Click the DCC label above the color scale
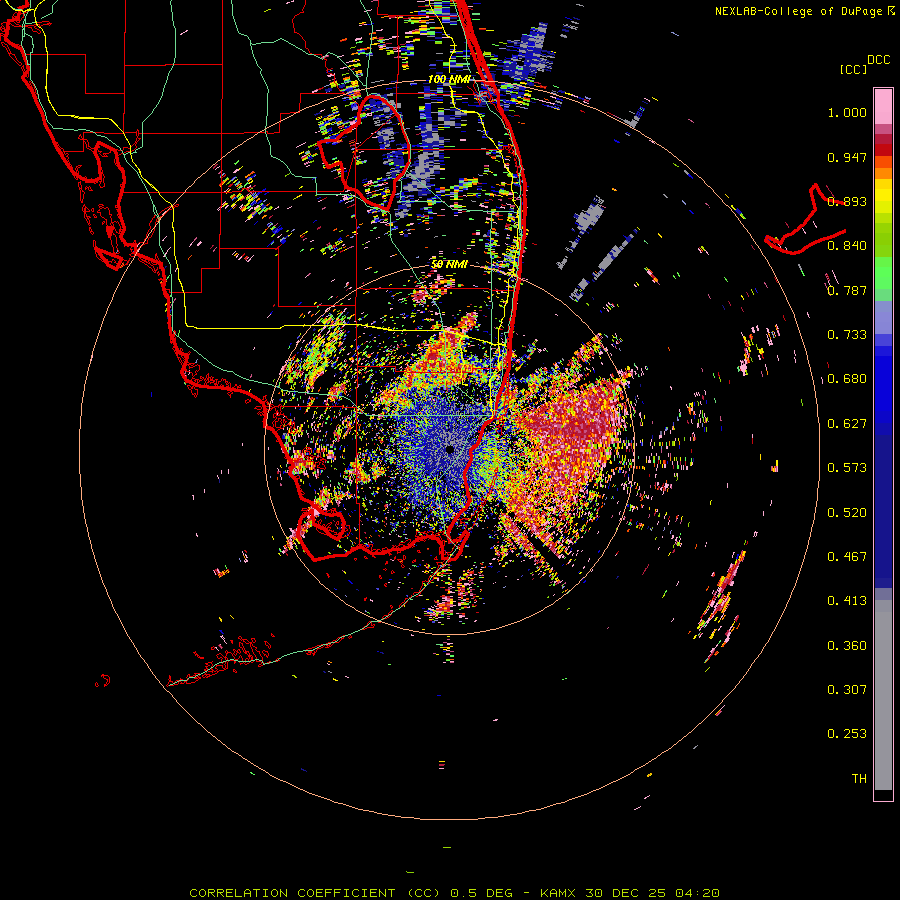 click(878, 60)
